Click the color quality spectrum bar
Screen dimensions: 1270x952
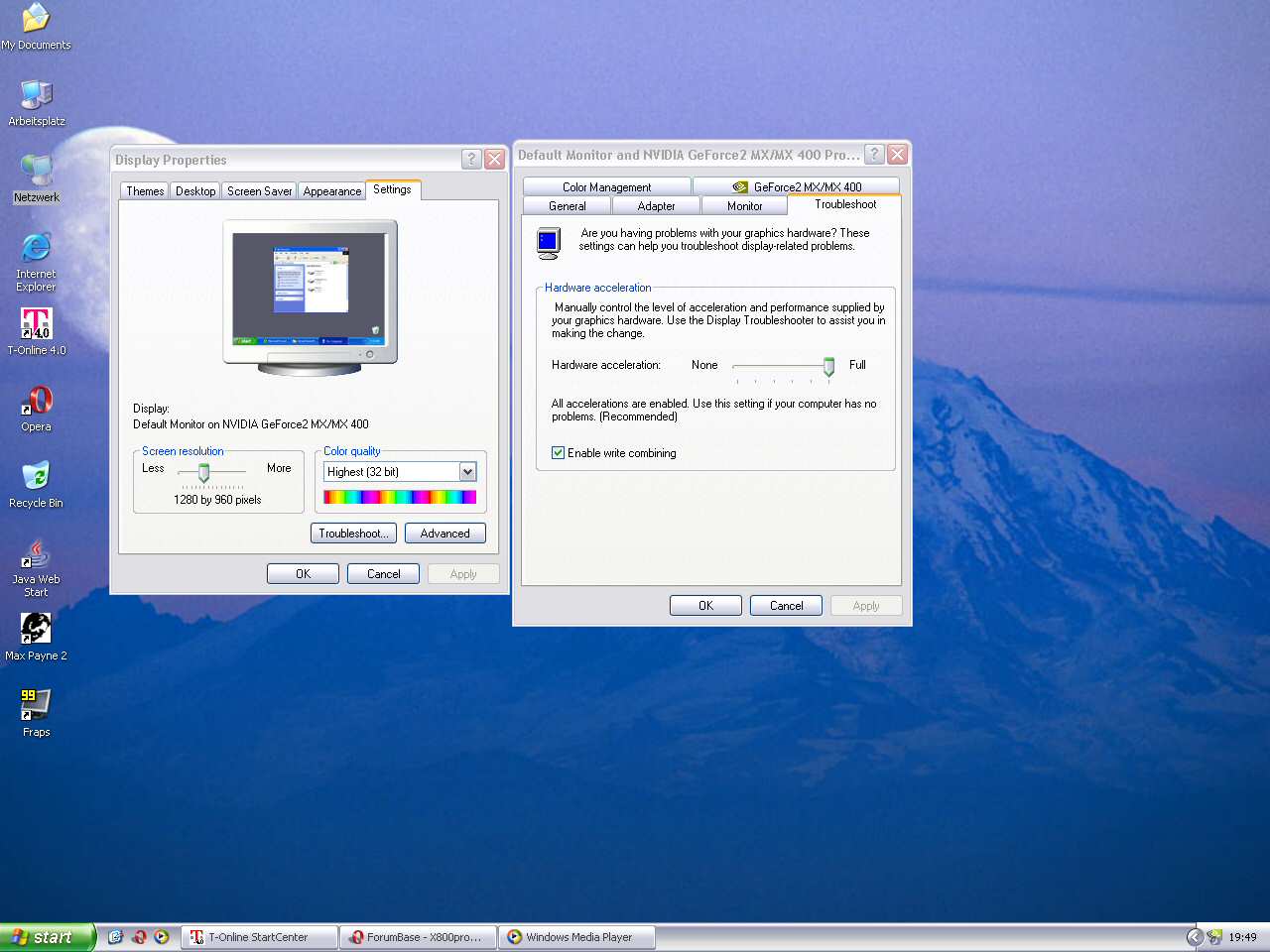[x=400, y=497]
